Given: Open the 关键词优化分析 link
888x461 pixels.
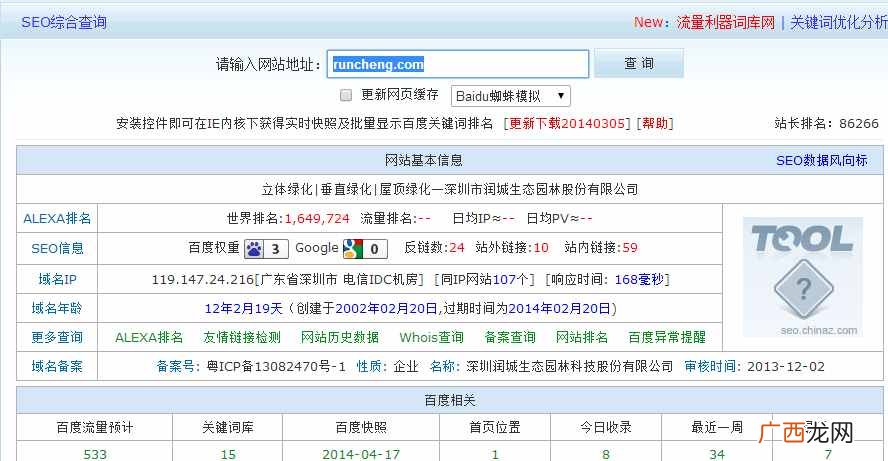Looking at the screenshot, I should (839, 23).
